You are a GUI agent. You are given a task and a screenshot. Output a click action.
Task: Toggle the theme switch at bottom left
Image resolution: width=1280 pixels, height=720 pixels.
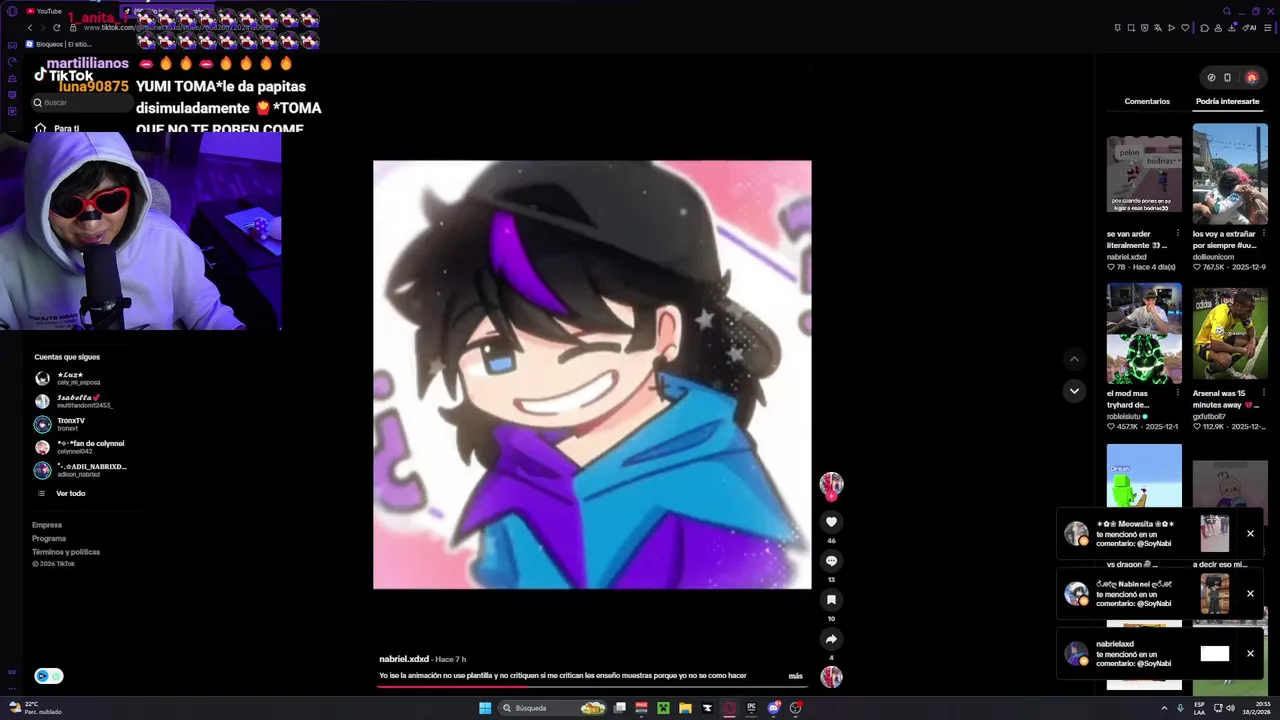click(x=49, y=676)
